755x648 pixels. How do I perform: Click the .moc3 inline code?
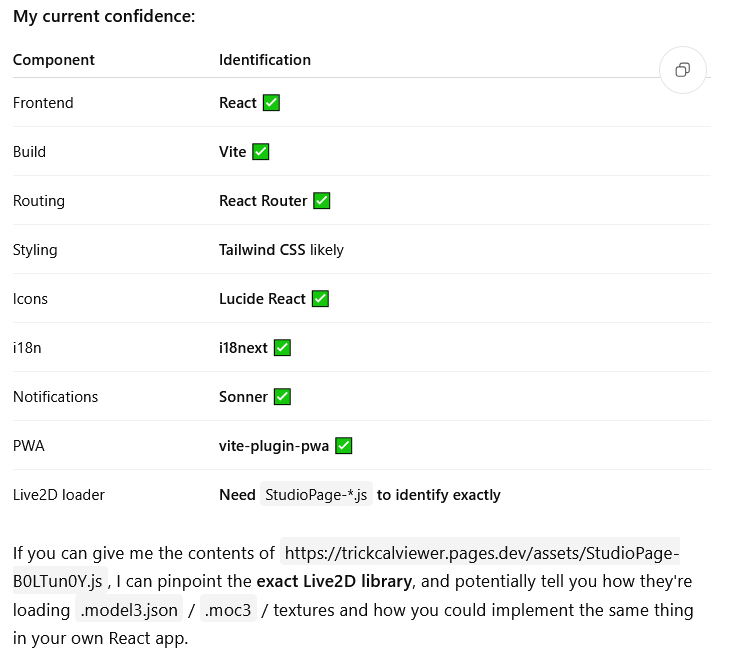point(228,610)
